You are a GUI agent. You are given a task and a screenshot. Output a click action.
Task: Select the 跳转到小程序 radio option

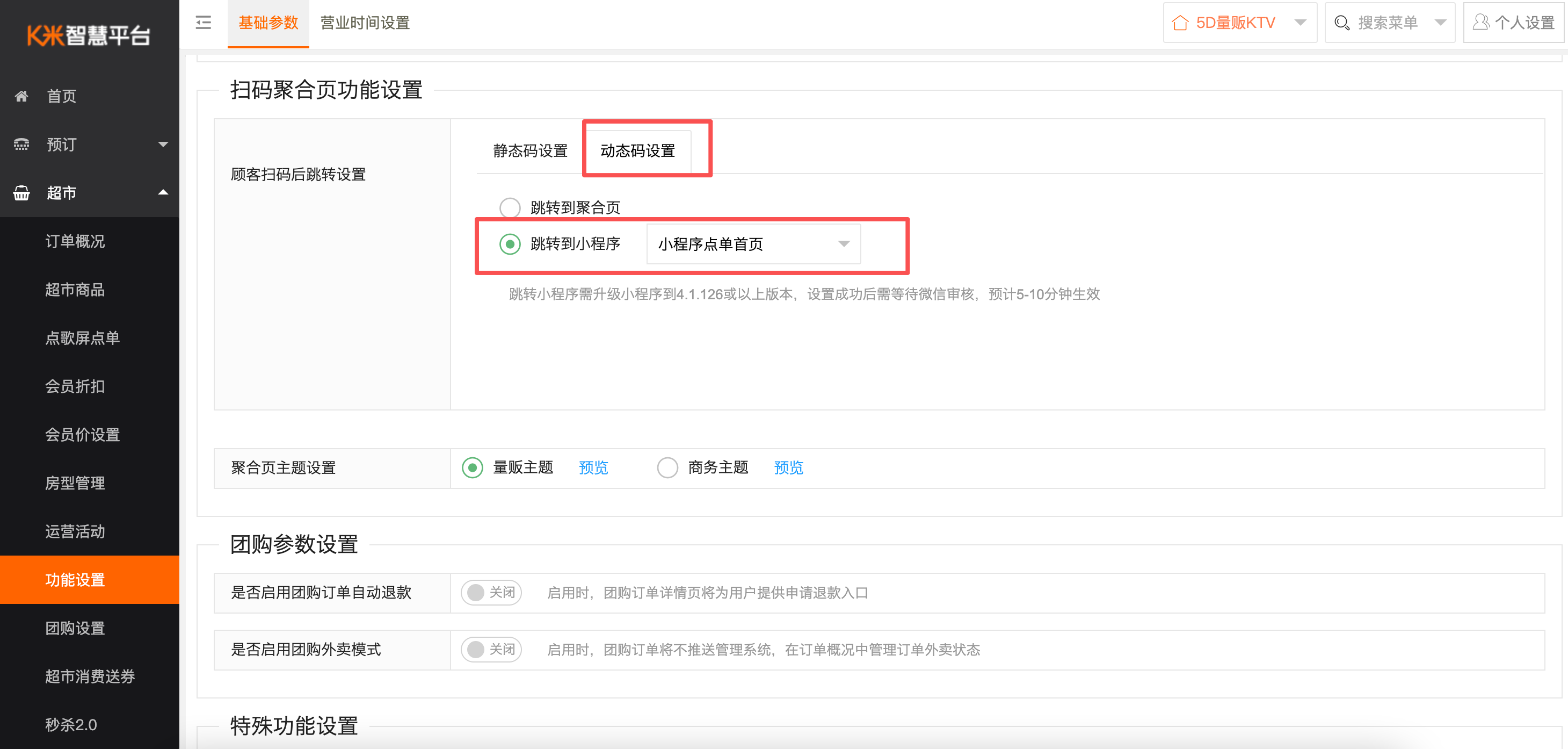click(x=510, y=244)
